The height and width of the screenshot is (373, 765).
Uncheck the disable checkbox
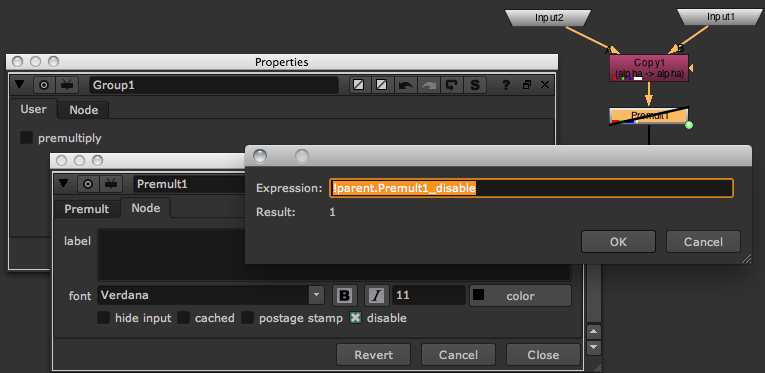tap(356, 318)
